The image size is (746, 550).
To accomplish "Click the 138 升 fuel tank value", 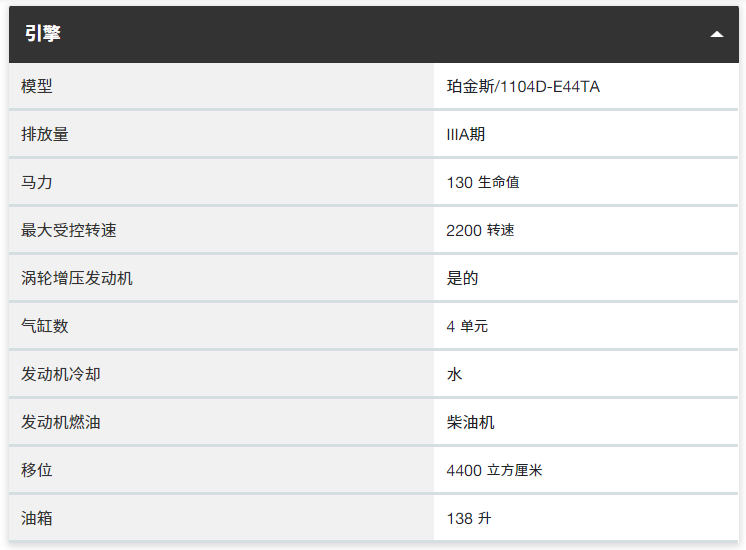I will 469,519.
